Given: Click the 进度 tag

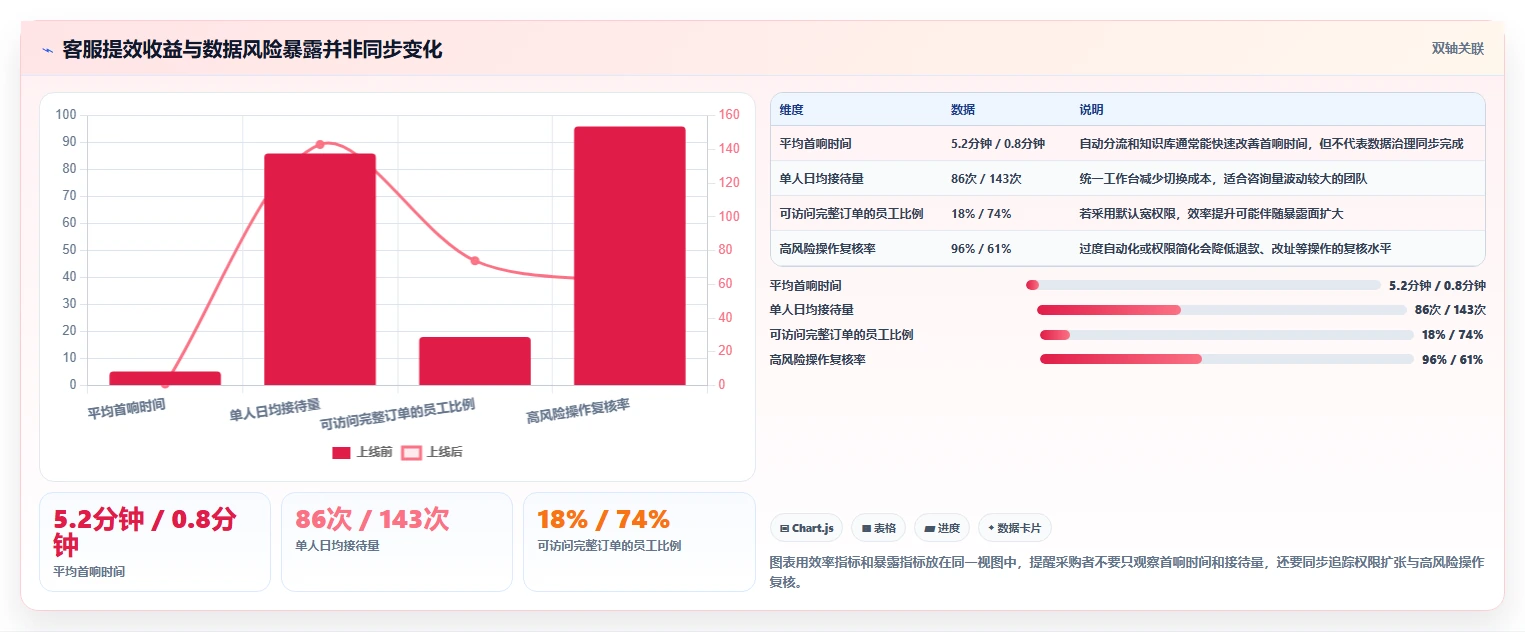Looking at the screenshot, I should [x=942, y=528].
